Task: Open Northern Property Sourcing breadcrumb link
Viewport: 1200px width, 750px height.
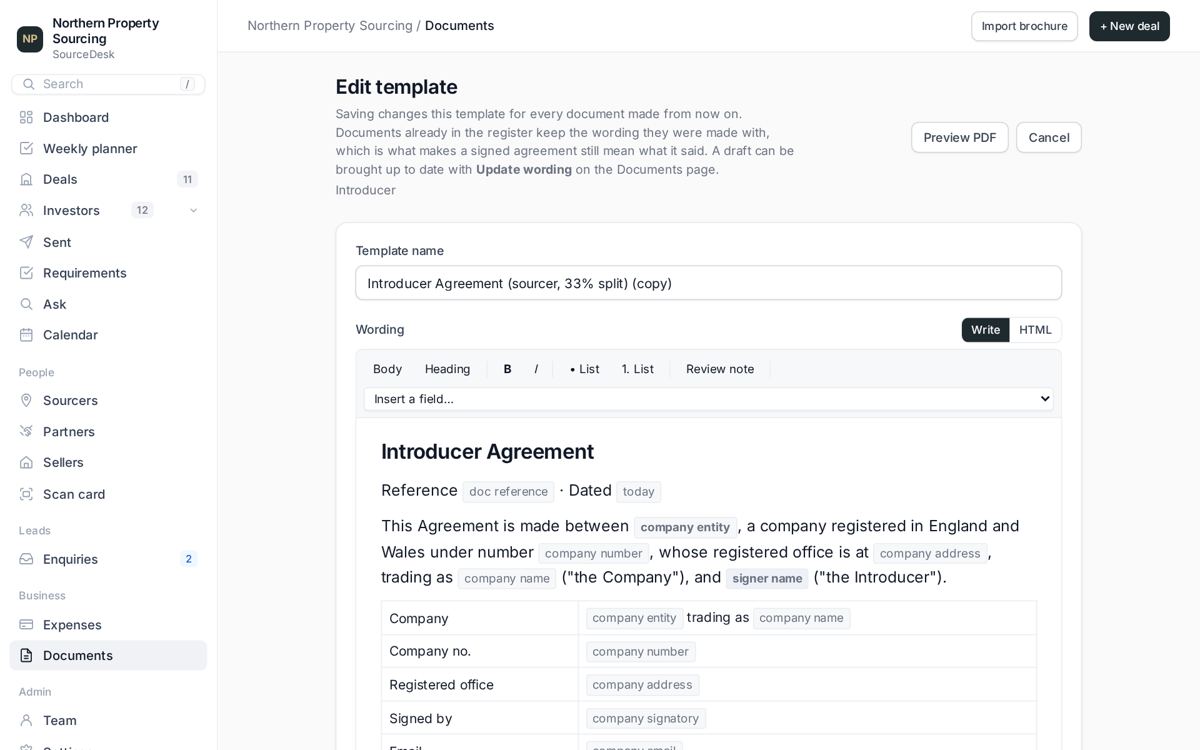Action: click(x=330, y=26)
